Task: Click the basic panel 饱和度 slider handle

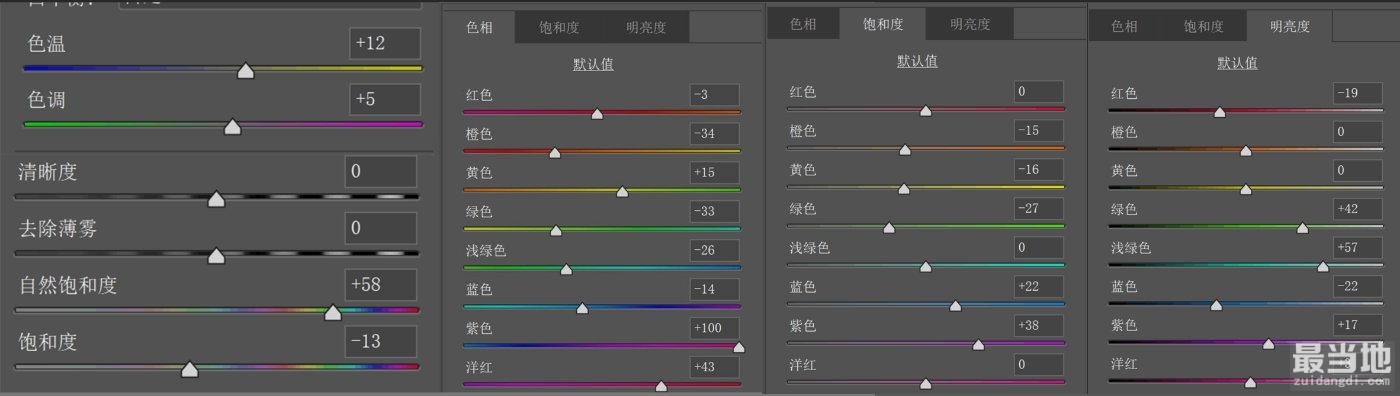Action: click(x=189, y=370)
